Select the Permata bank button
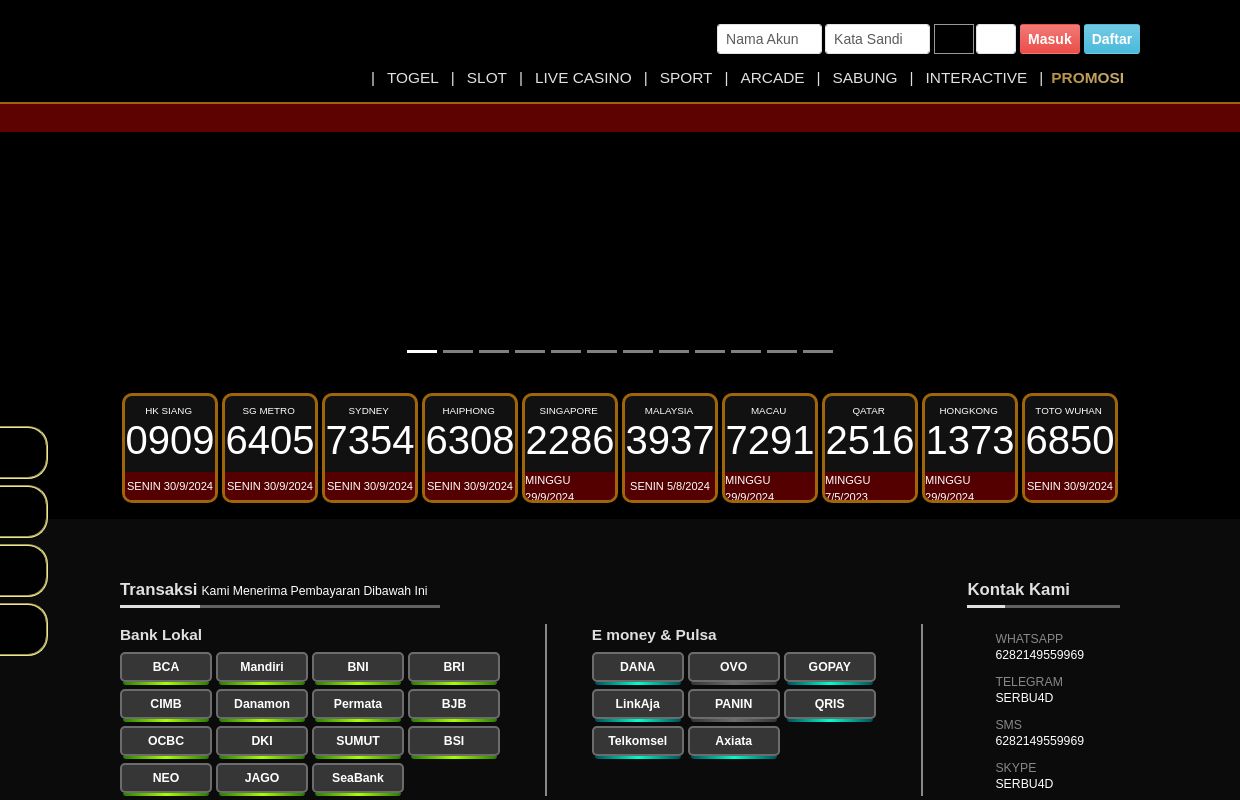The height and width of the screenshot is (800, 1240). [358, 704]
